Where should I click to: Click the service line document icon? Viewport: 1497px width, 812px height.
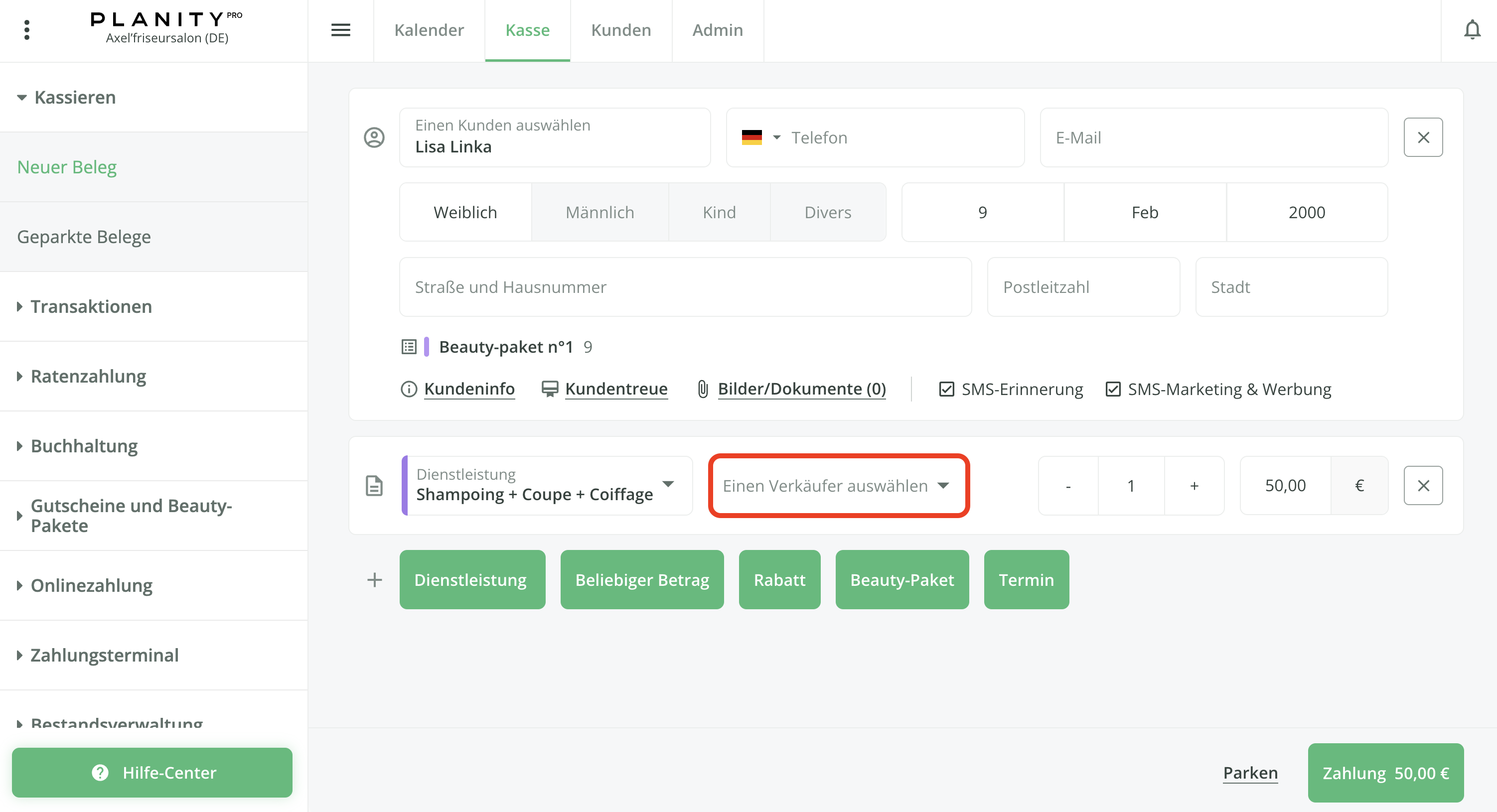click(x=374, y=486)
